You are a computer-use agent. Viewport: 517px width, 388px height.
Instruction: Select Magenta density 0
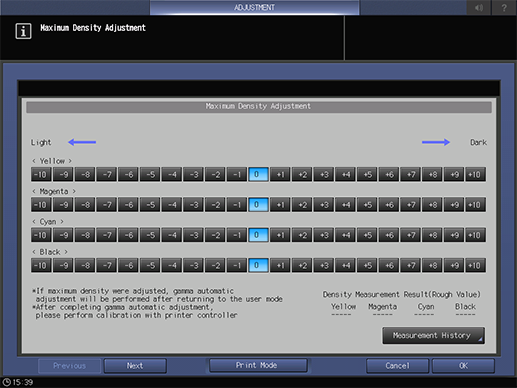(258, 205)
